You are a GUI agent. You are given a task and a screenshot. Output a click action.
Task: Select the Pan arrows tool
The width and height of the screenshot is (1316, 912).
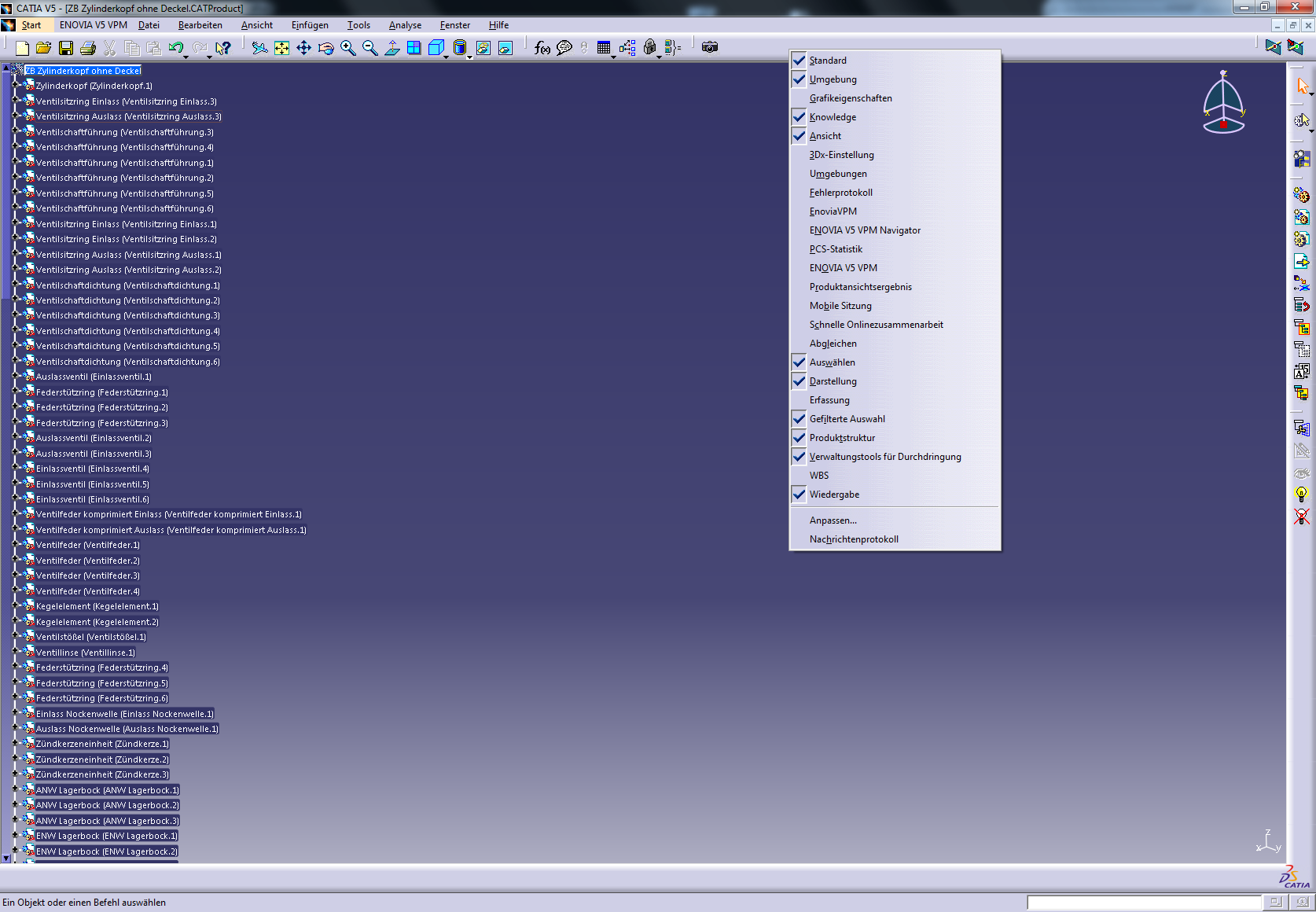(x=303, y=48)
